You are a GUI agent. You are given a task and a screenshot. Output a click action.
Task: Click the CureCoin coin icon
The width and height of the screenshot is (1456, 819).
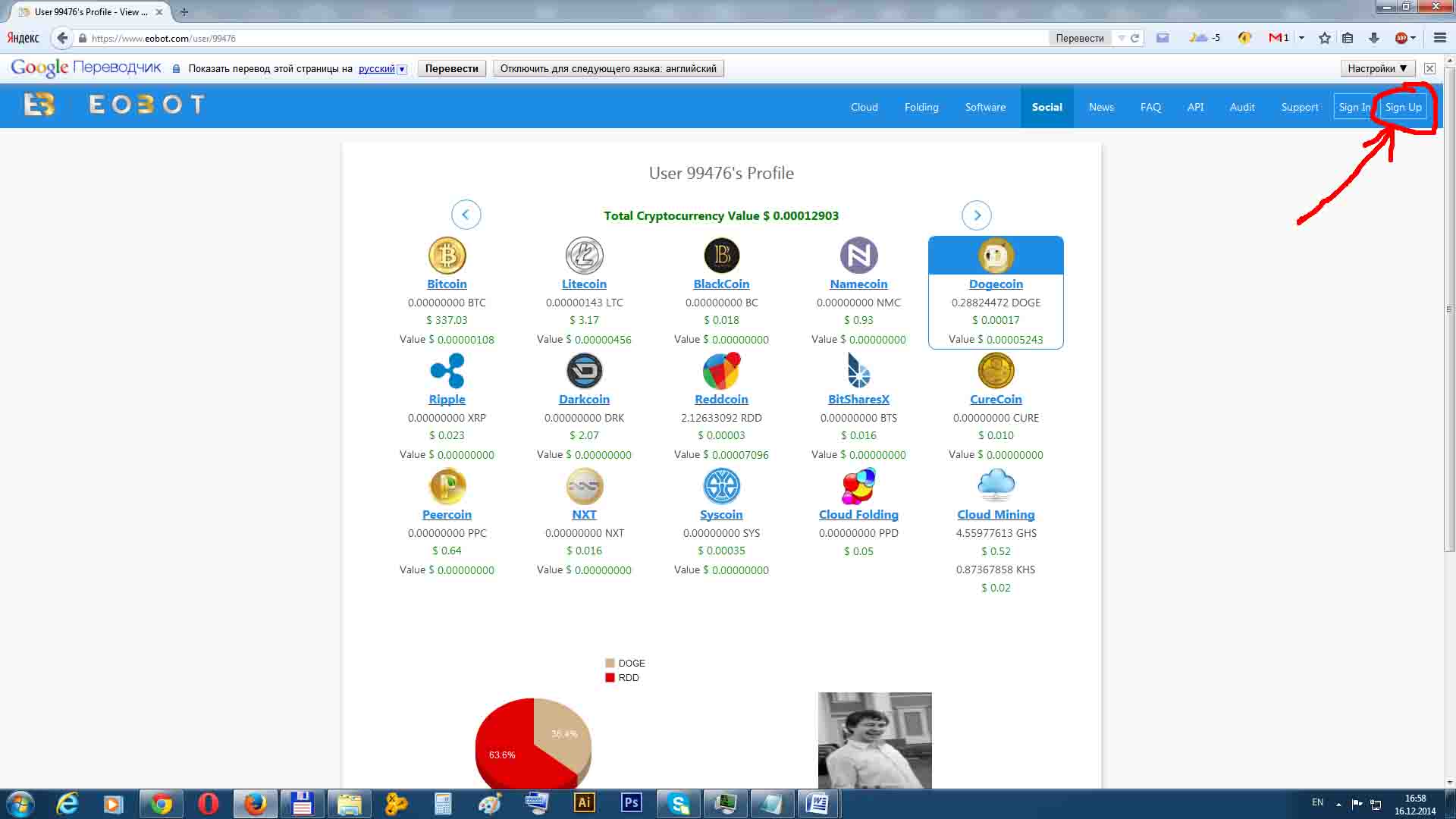996,371
